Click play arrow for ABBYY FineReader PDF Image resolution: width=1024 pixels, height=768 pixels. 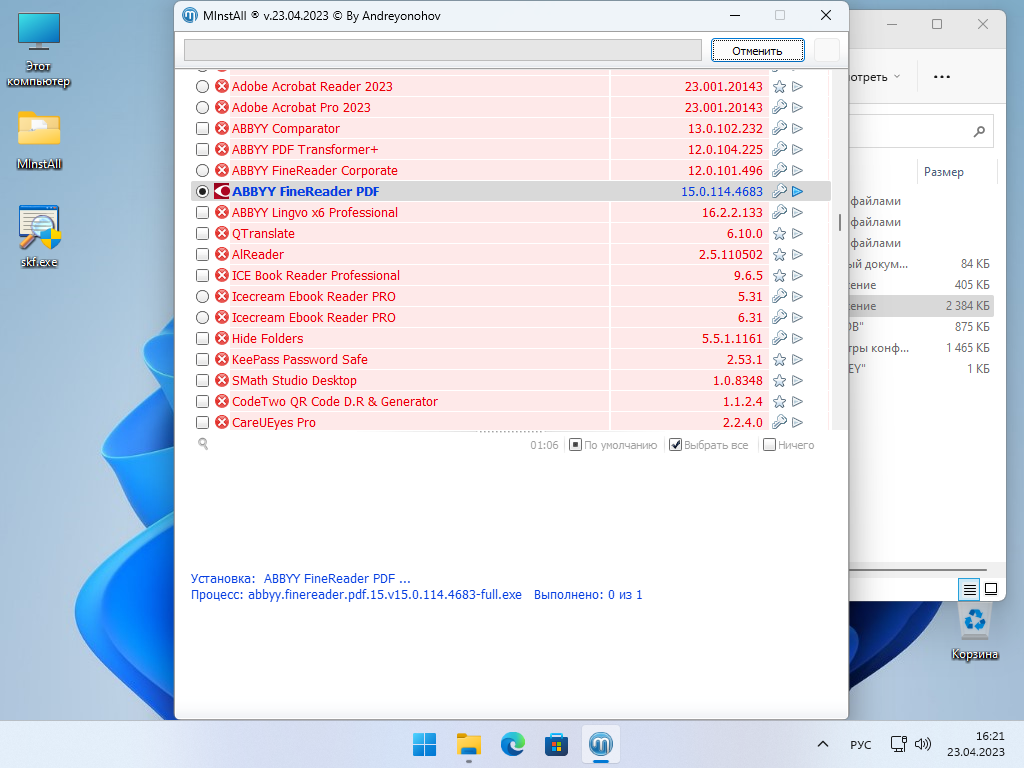[797, 191]
